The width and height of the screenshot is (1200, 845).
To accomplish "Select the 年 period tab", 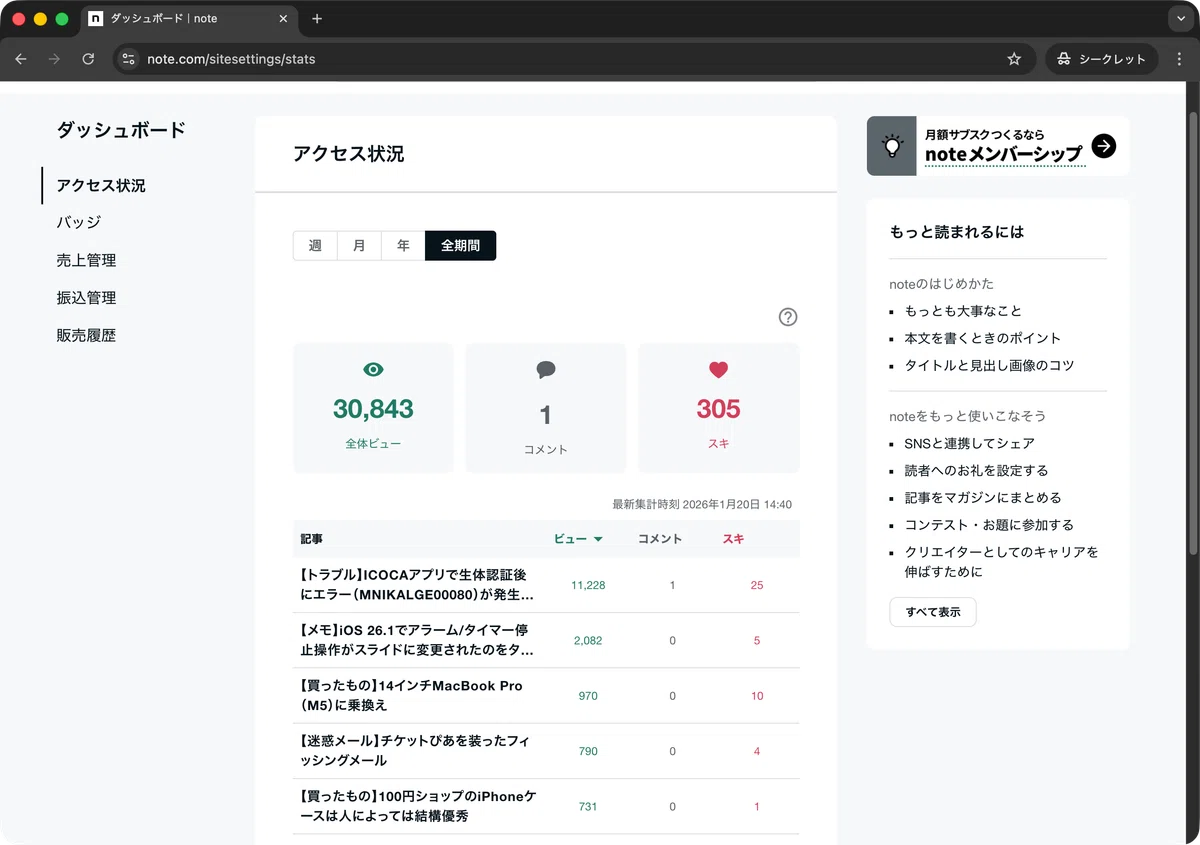I will click(403, 245).
